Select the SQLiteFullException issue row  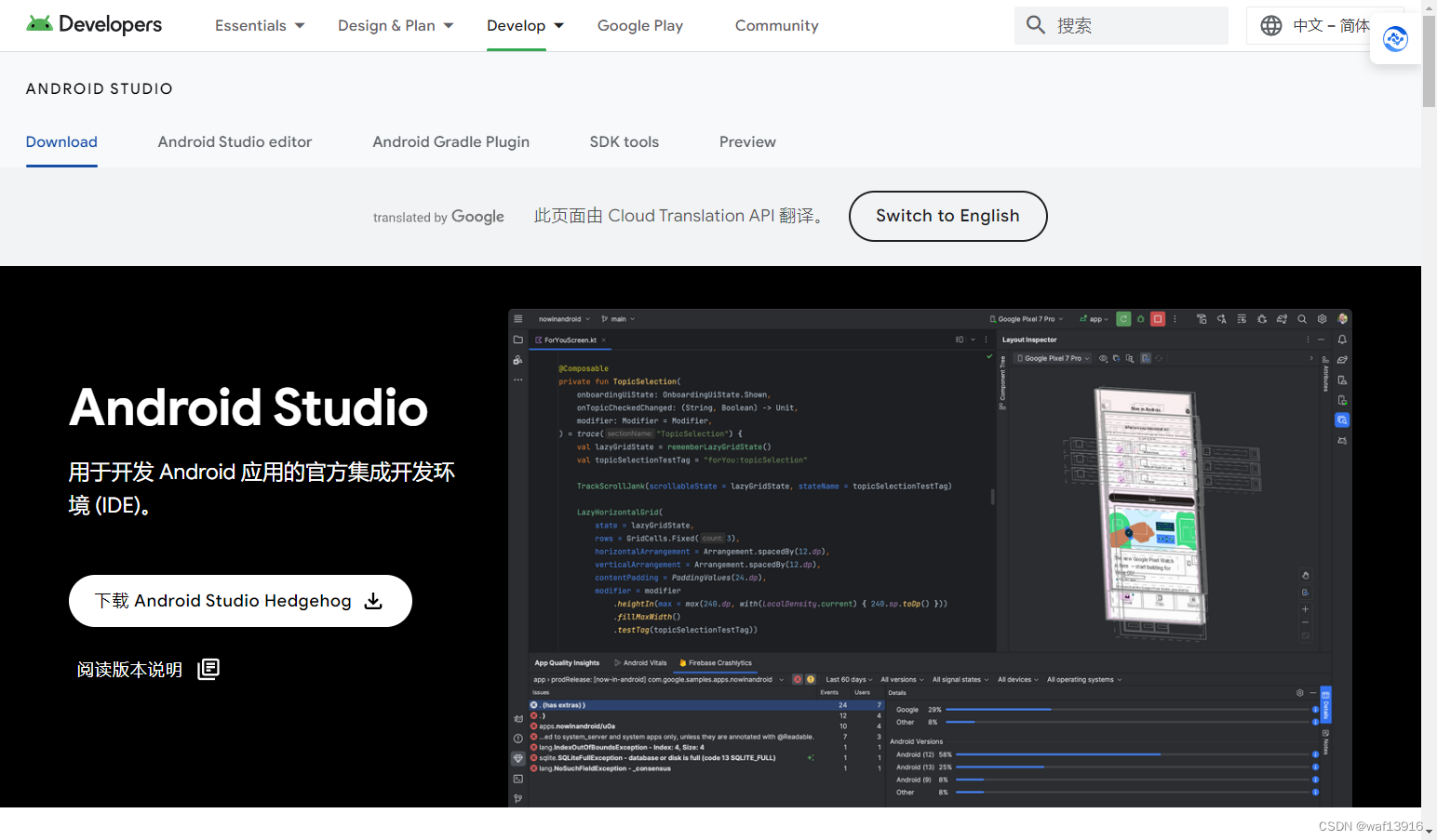click(705, 758)
